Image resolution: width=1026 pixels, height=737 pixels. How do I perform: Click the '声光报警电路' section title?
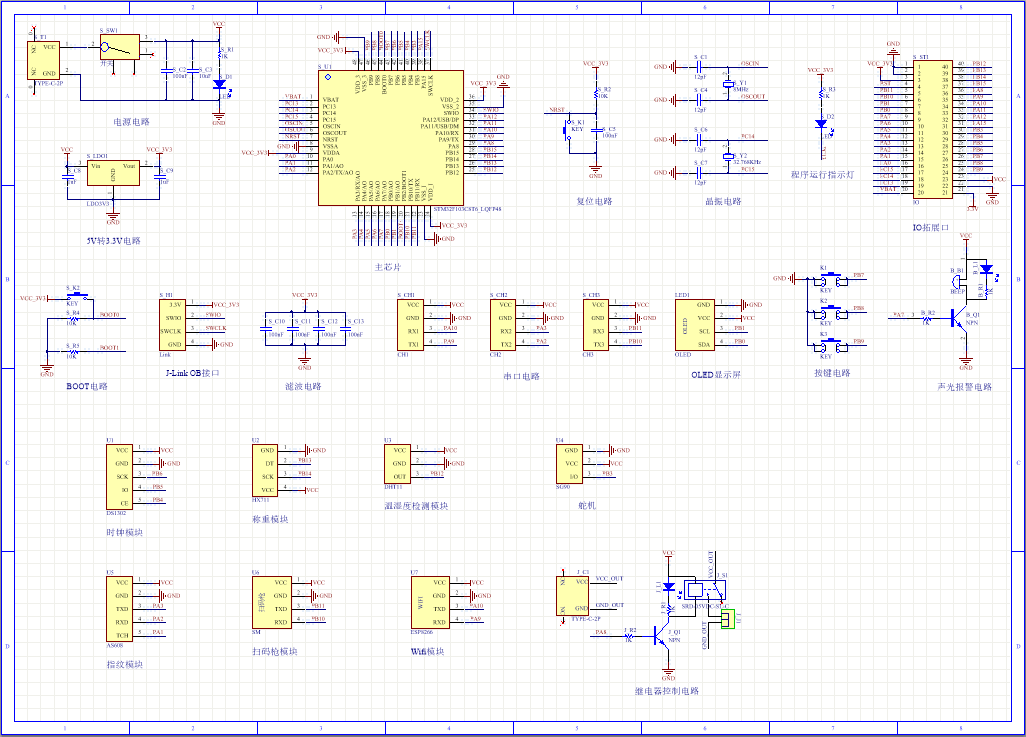964,387
